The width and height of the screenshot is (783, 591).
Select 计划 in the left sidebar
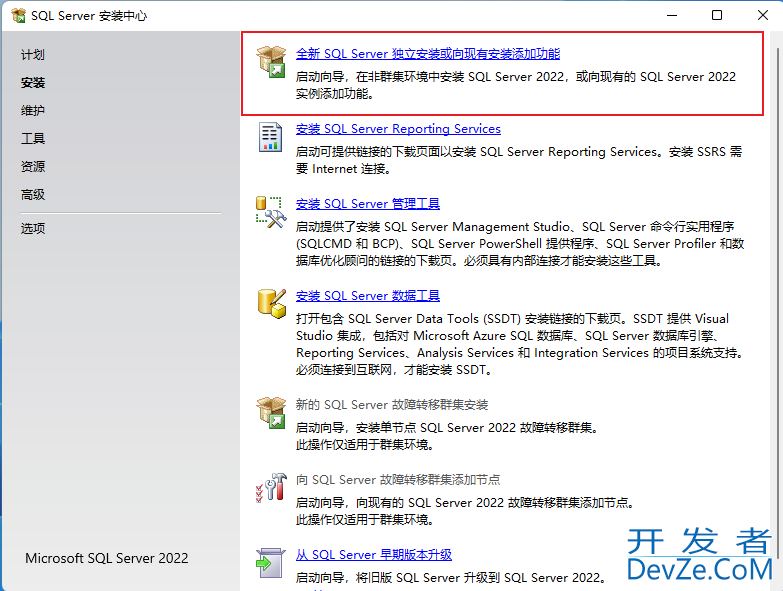[33, 54]
